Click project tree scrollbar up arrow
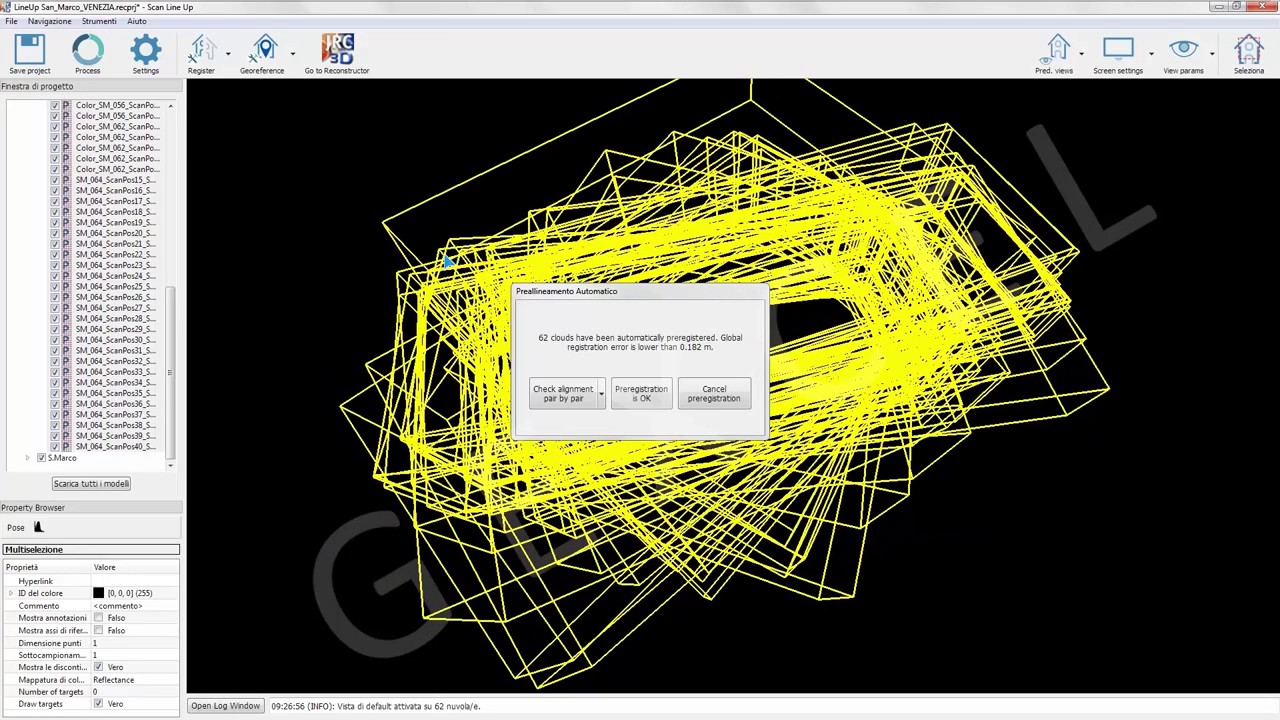The image size is (1280, 720). coord(170,105)
